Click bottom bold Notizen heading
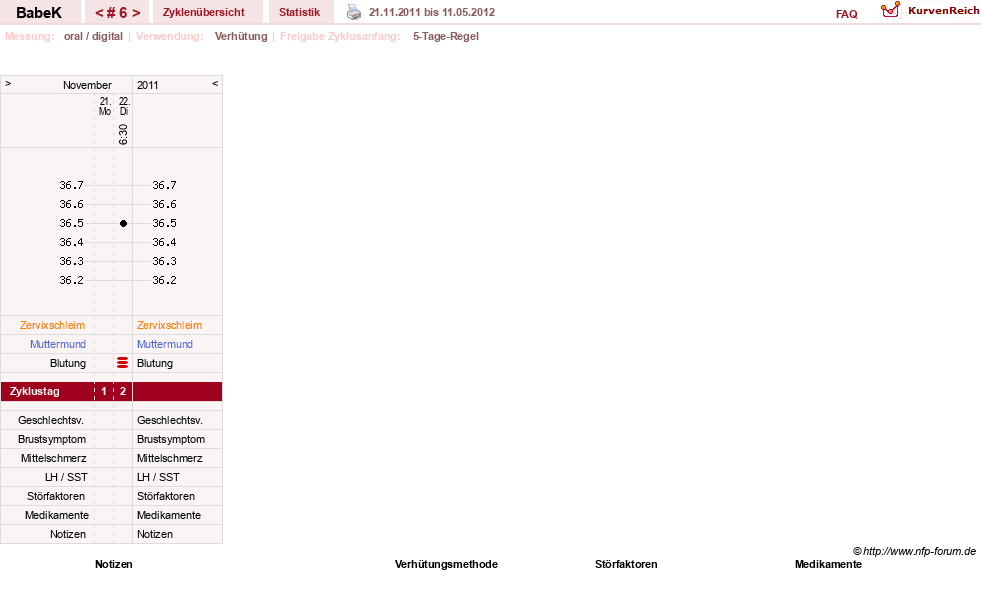This screenshot has height=603, width=981. [113, 564]
